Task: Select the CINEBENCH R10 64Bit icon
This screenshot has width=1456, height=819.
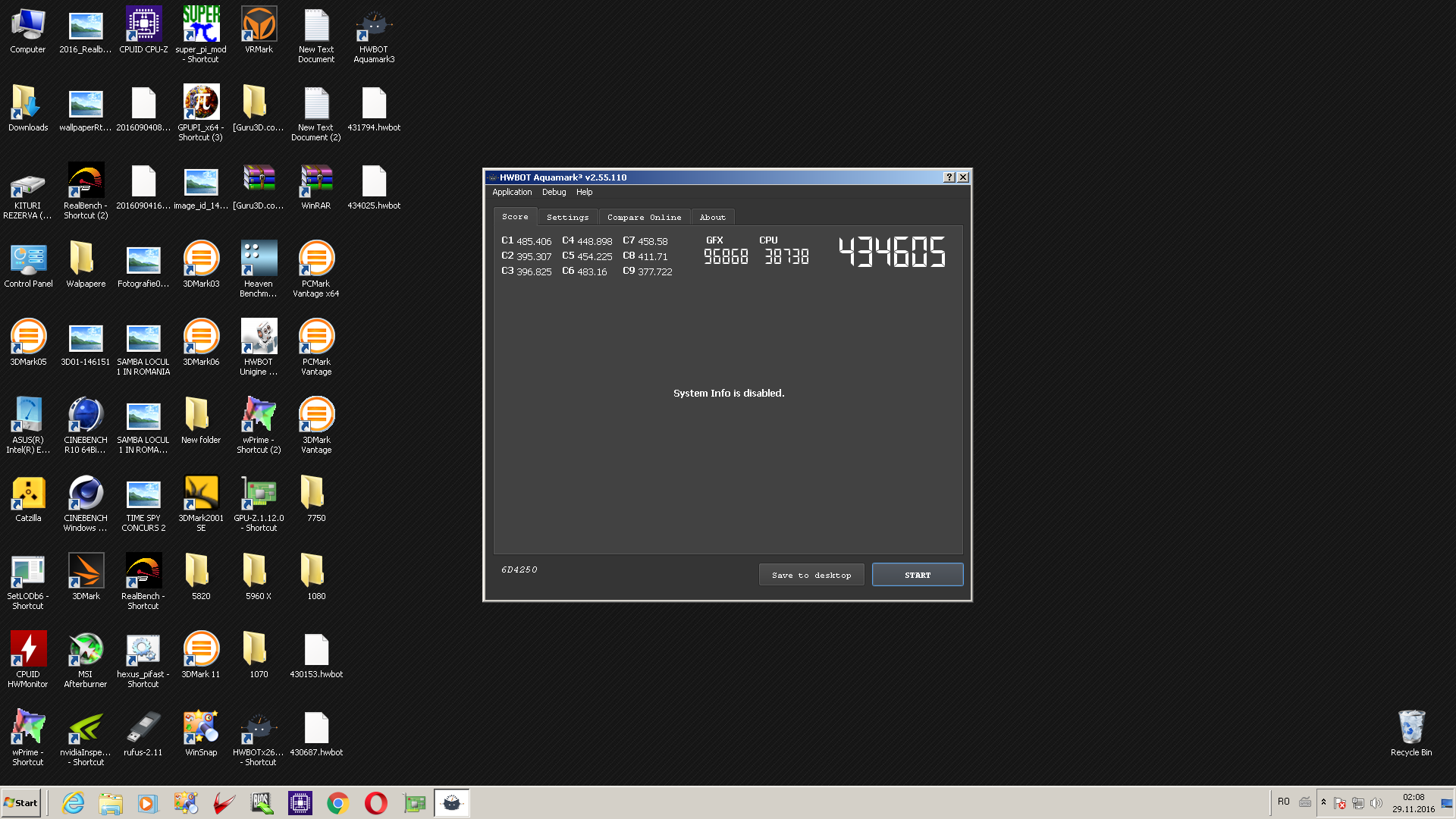Action: click(x=86, y=425)
